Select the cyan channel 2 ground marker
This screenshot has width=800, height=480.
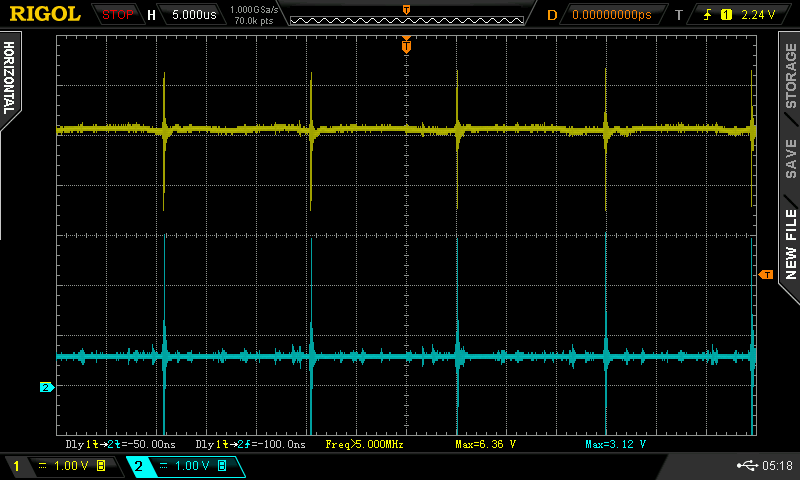[45, 387]
